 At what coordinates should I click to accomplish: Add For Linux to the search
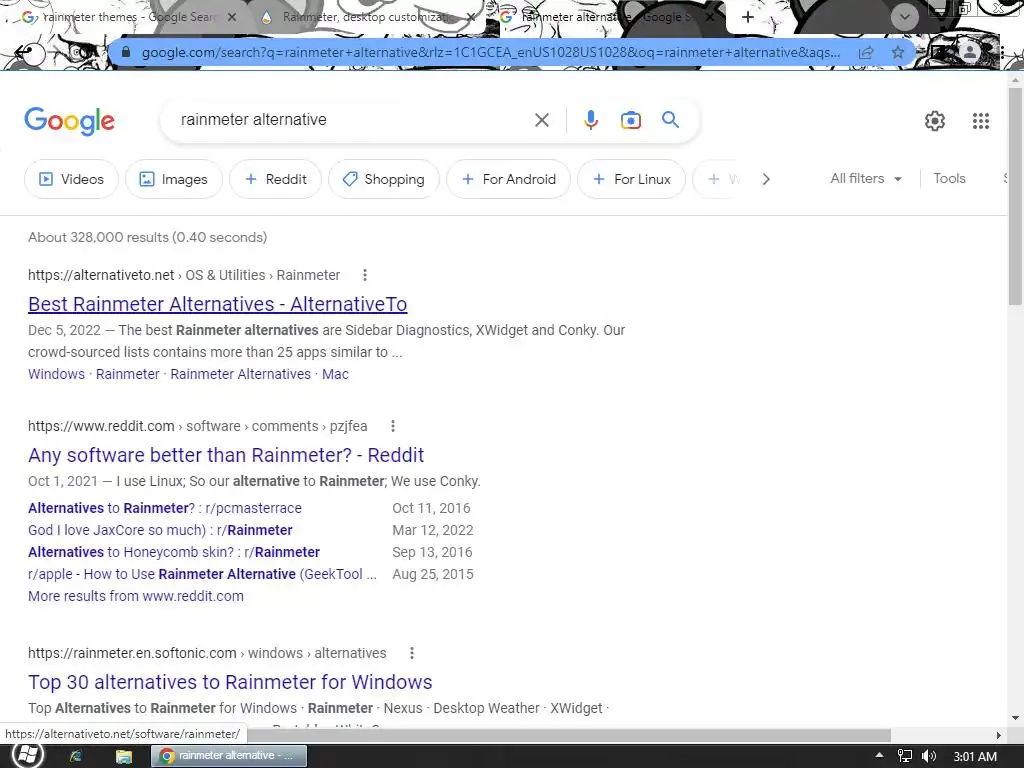(632, 179)
